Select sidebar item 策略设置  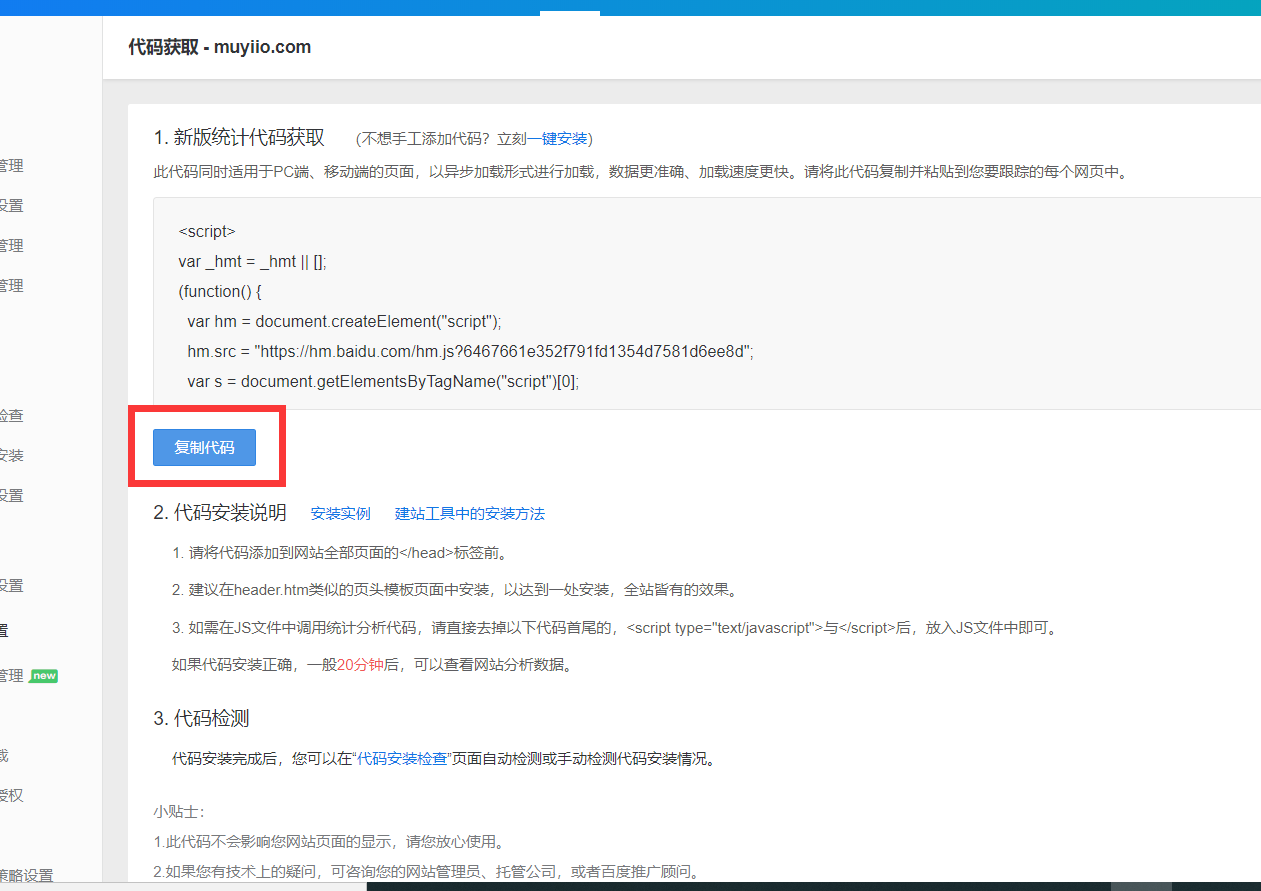pos(27,875)
